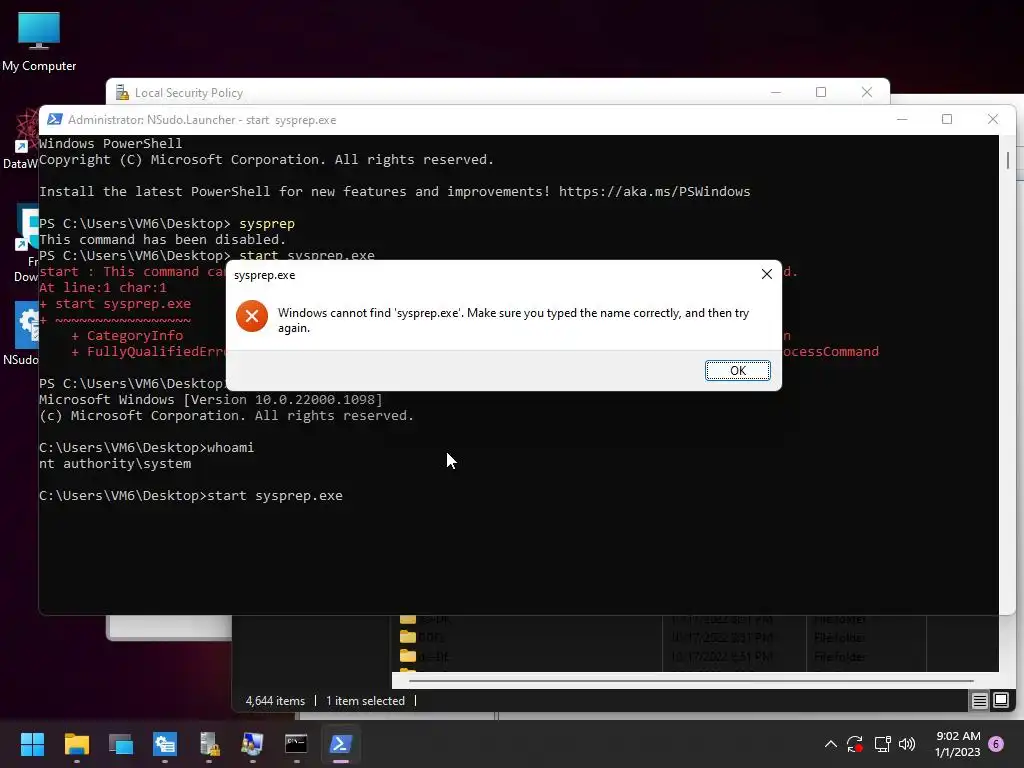Click the overlapping windows icon in the taskbar
The image size is (1024, 768).
[121, 744]
